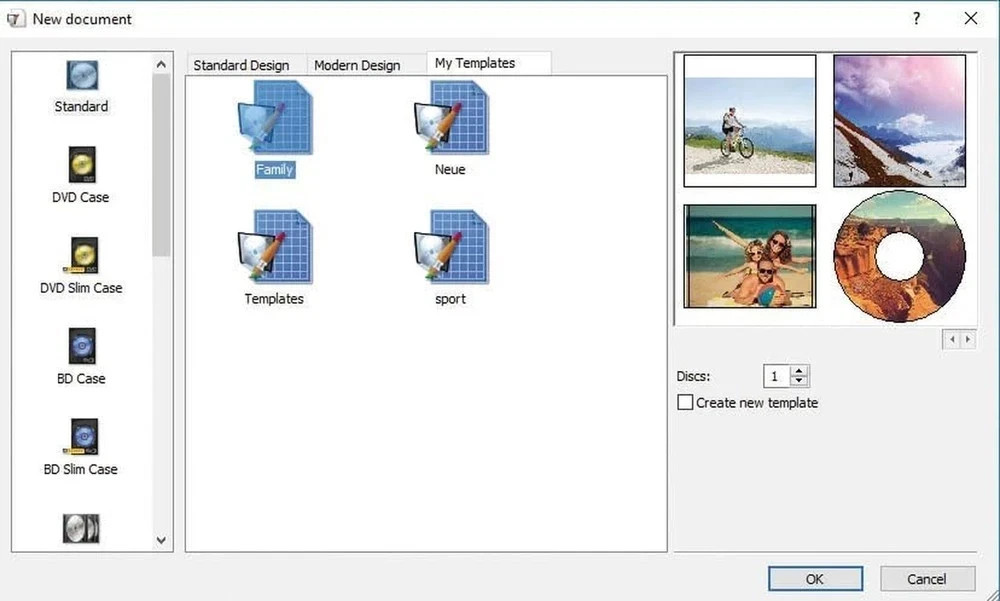The width and height of the screenshot is (1000, 601).
Task: Increase the Discs count with up arrow
Action: pyautogui.click(x=798, y=371)
